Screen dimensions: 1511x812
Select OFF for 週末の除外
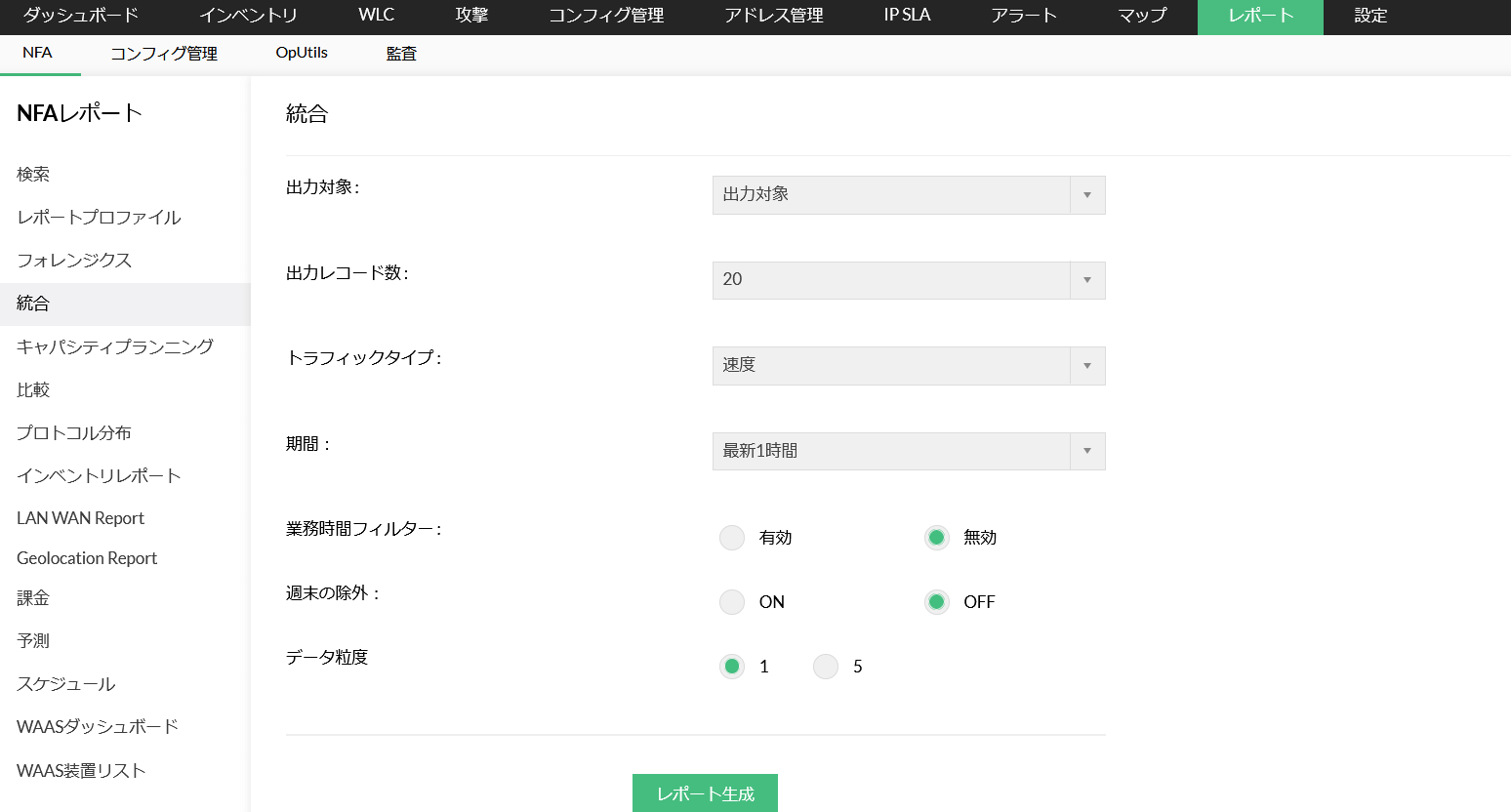pos(937,602)
